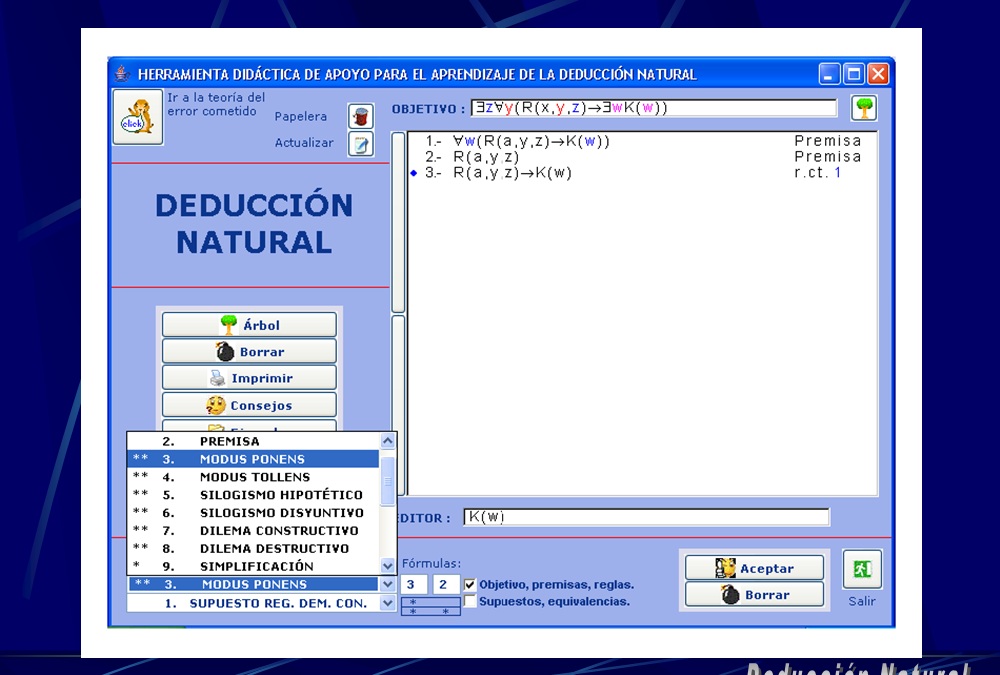Select proof line 1 ∀w(R(a,y,z)→K(w))
The width and height of the screenshot is (1000, 675).
(x=531, y=141)
